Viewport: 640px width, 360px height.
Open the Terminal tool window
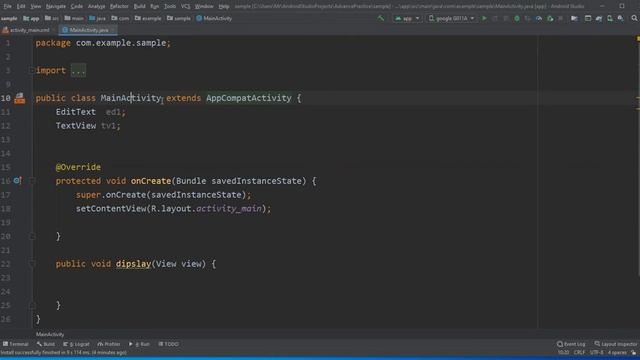point(16,344)
